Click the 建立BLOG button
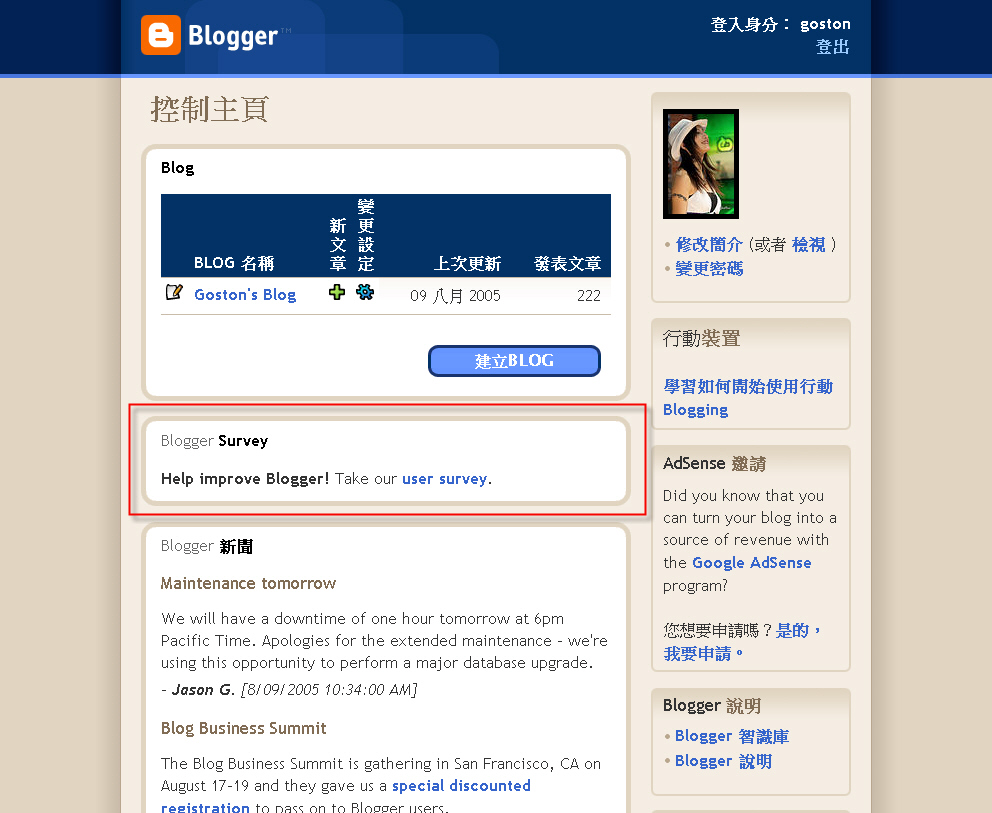The height and width of the screenshot is (813, 992). coord(514,361)
